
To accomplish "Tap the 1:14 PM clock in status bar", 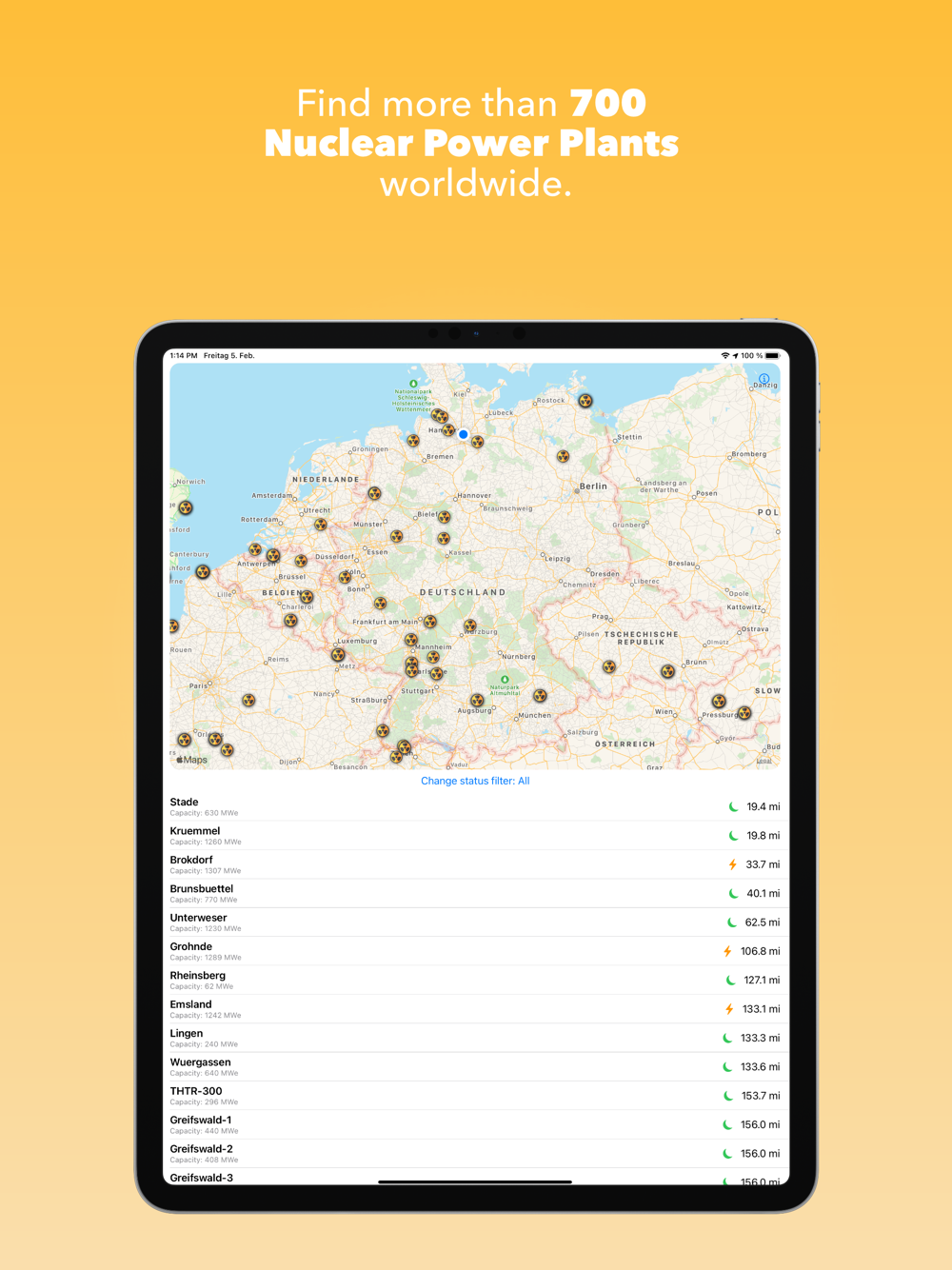I will click(184, 355).
